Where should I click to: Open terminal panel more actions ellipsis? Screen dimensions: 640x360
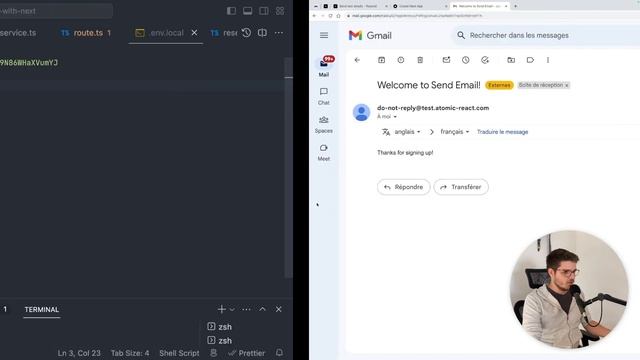click(x=246, y=309)
